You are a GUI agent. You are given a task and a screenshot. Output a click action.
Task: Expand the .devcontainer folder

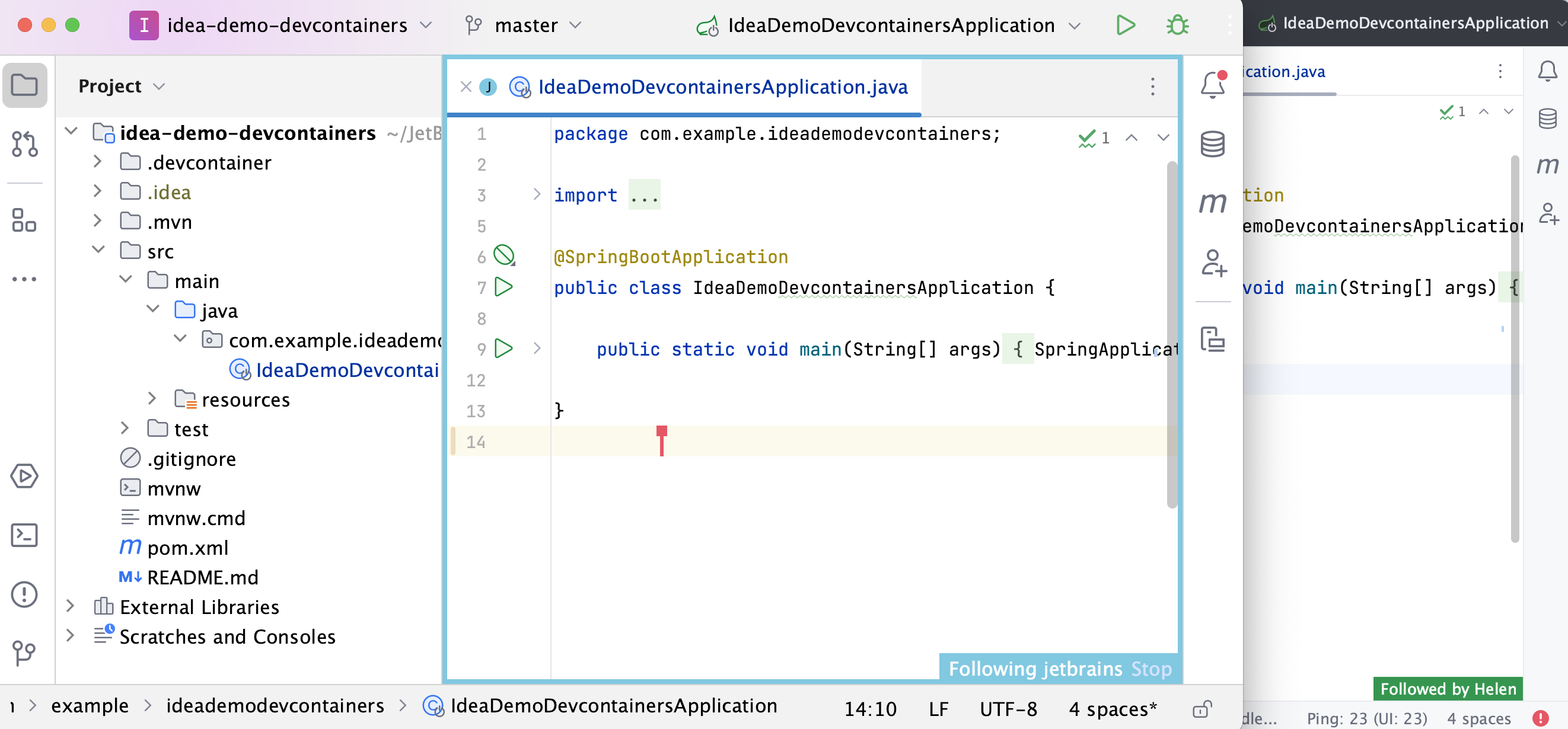[97, 162]
